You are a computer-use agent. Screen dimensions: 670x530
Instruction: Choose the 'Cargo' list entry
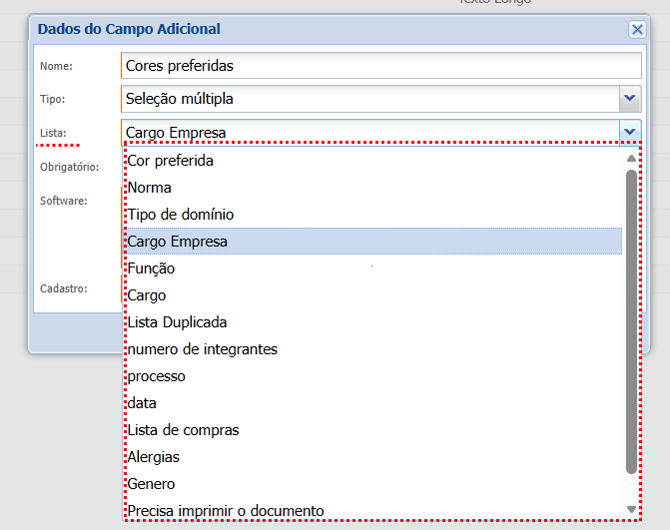click(147, 295)
